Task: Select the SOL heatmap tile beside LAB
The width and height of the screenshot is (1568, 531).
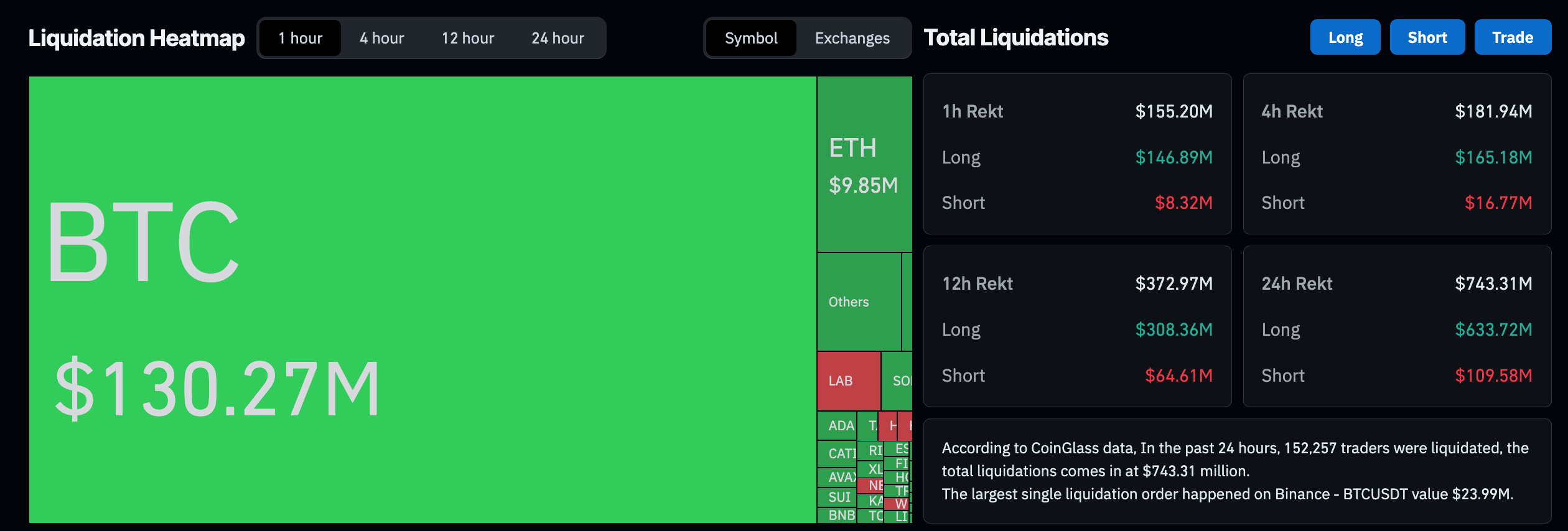Action: tap(897, 381)
